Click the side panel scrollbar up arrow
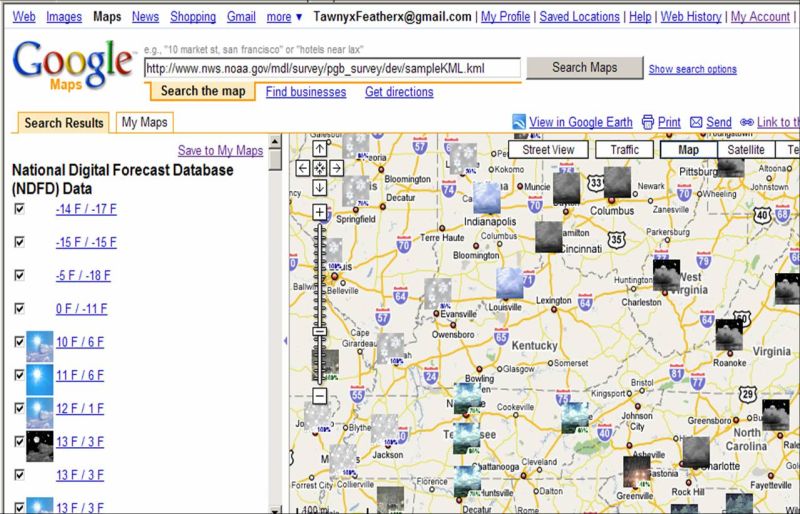The image size is (800, 514). (x=275, y=141)
